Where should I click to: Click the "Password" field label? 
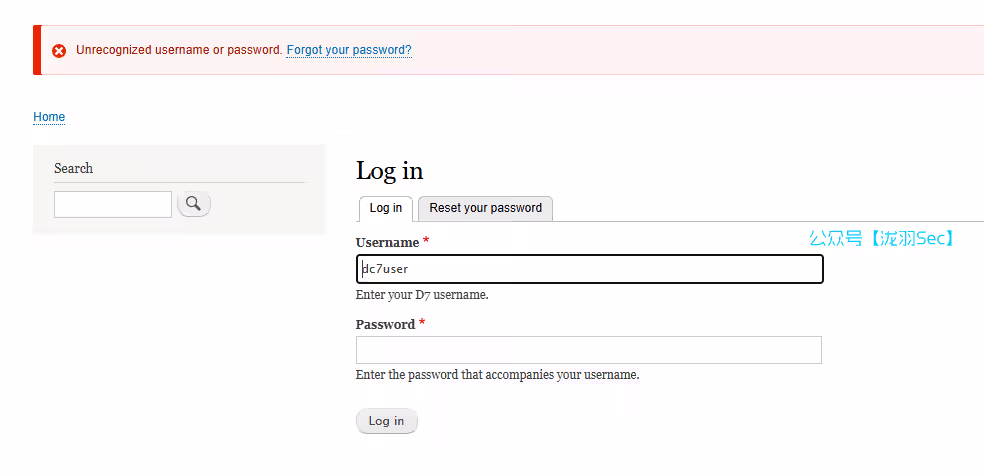click(x=385, y=324)
